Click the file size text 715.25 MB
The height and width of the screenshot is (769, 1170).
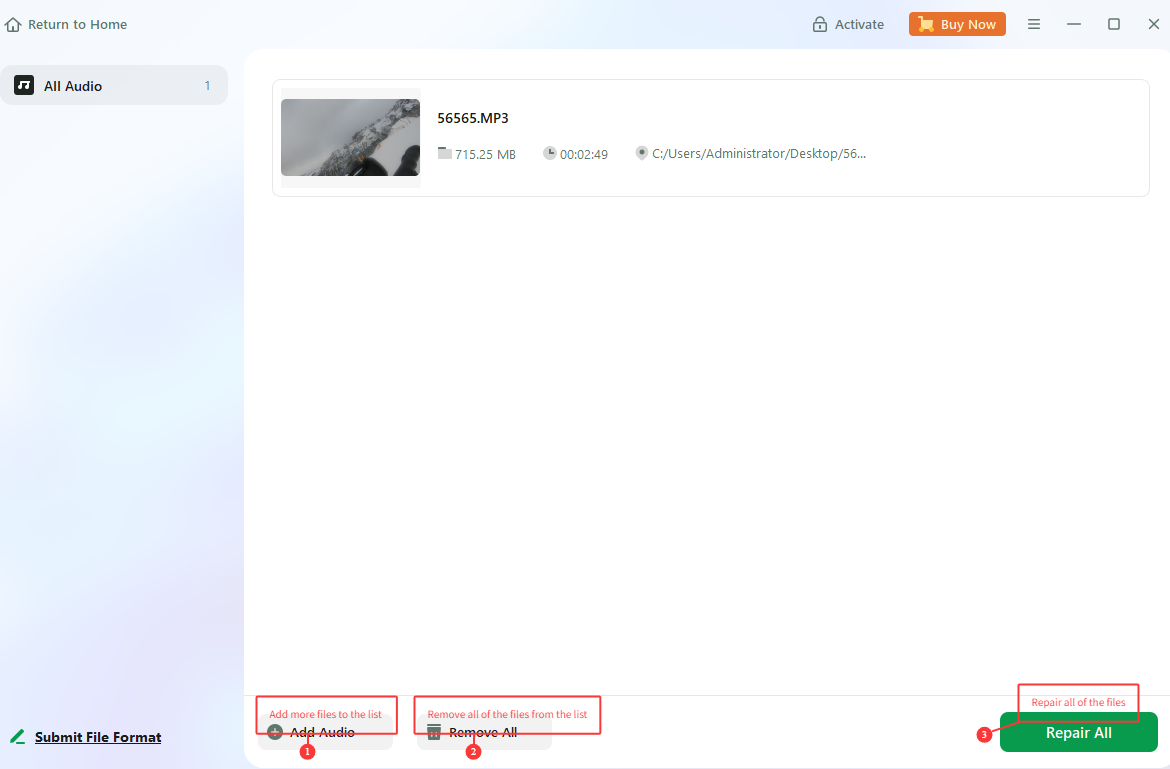coord(485,154)
